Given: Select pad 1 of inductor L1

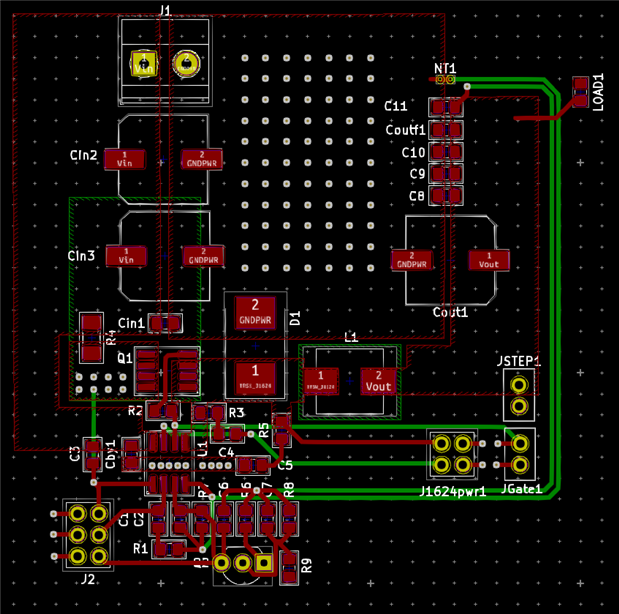Looking at the screenshot, I should tap(321, 381).
